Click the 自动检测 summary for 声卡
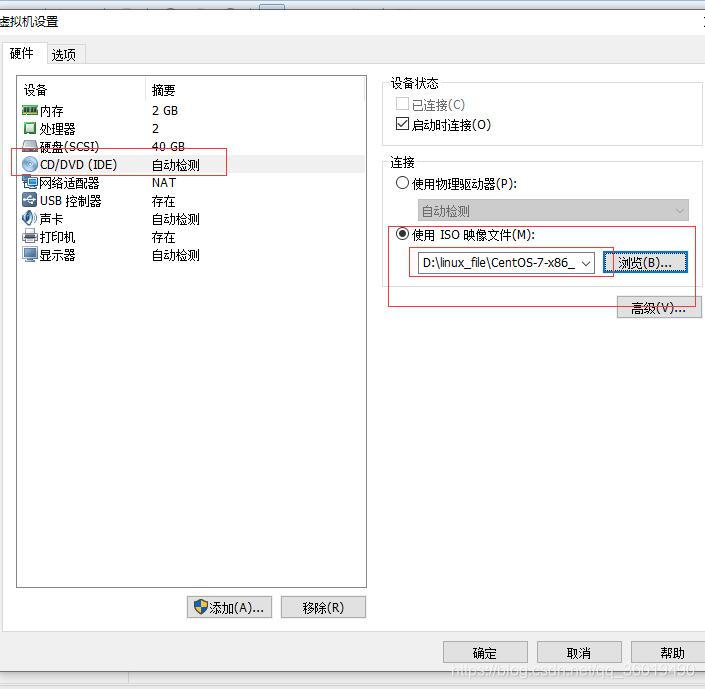The height and width of the screenshot is (689, 705). pyautogui.click(x=176, y=219)
